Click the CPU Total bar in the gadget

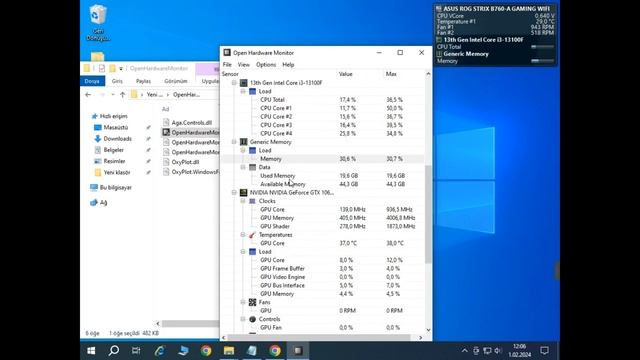(542, 47)
